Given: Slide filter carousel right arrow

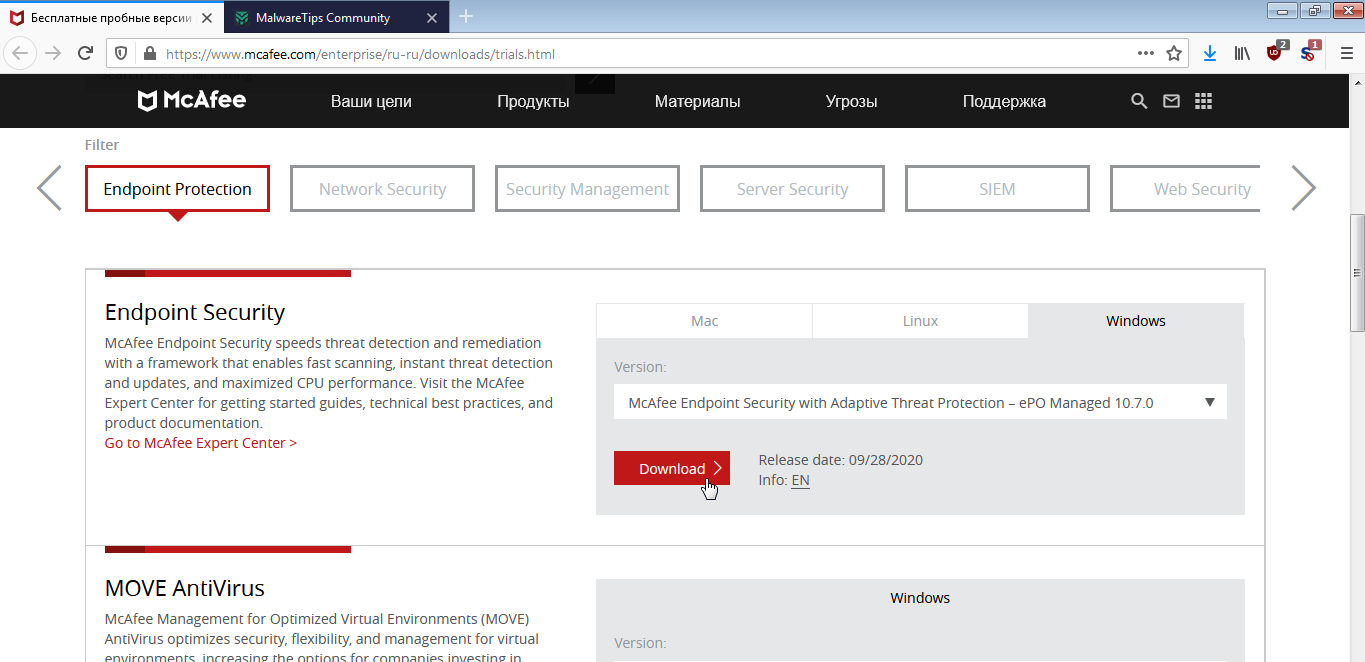Looking at the screenshot, I should pyautogui.click(x=1303, y=188).
